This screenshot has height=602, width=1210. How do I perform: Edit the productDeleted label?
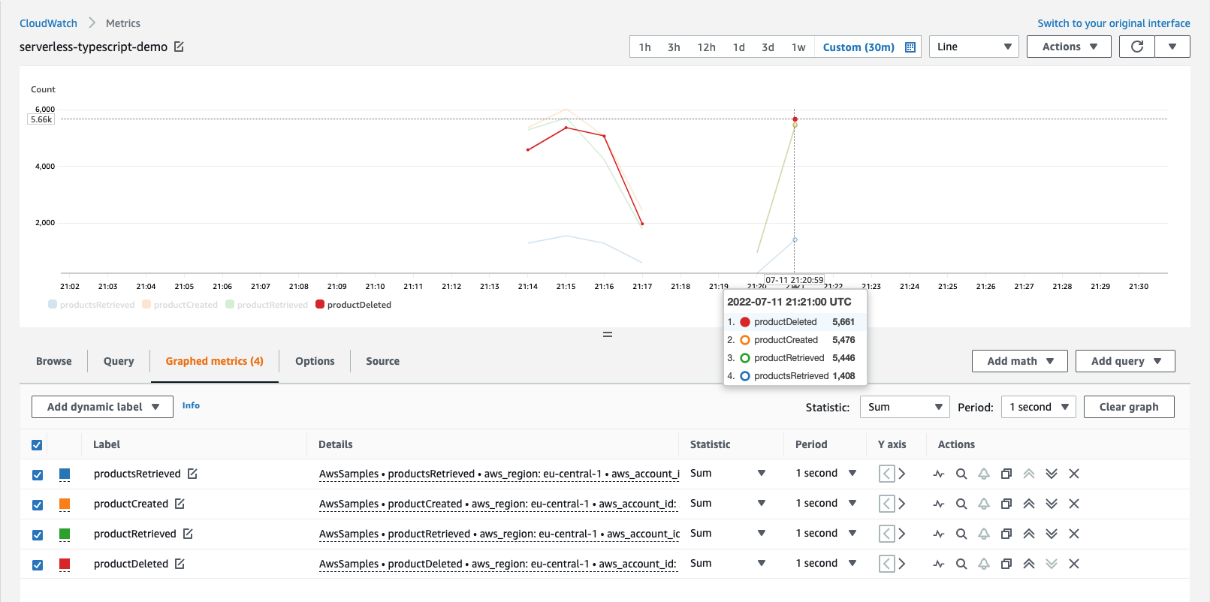tap(180, 564)
